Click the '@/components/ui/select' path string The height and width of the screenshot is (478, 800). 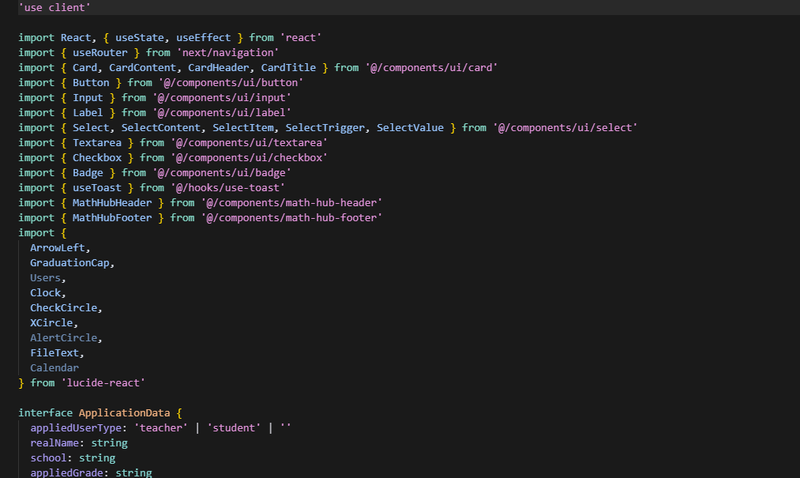click(565, 128)
